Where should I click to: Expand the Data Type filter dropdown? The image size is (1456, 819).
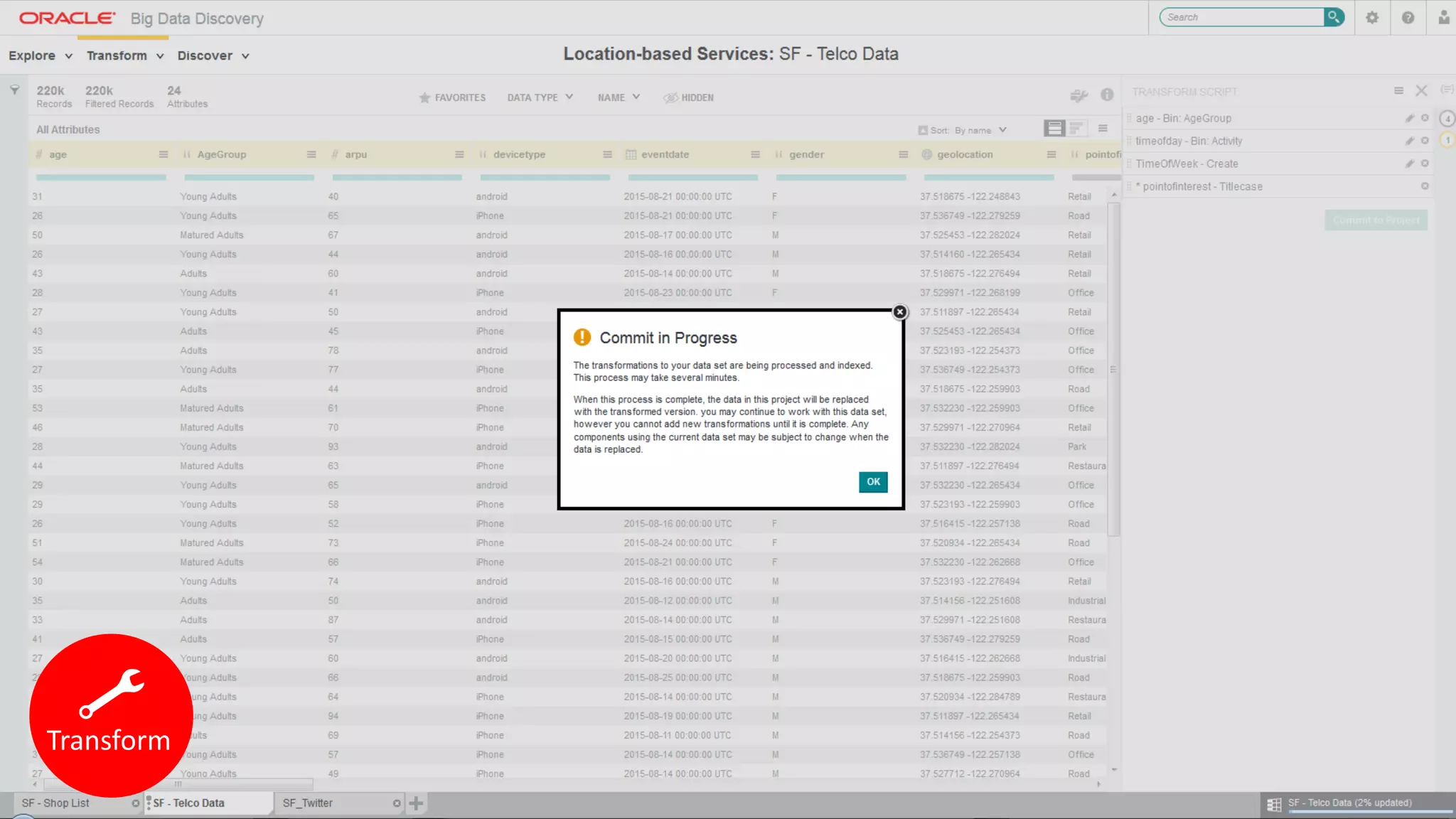tap(540, 98)
